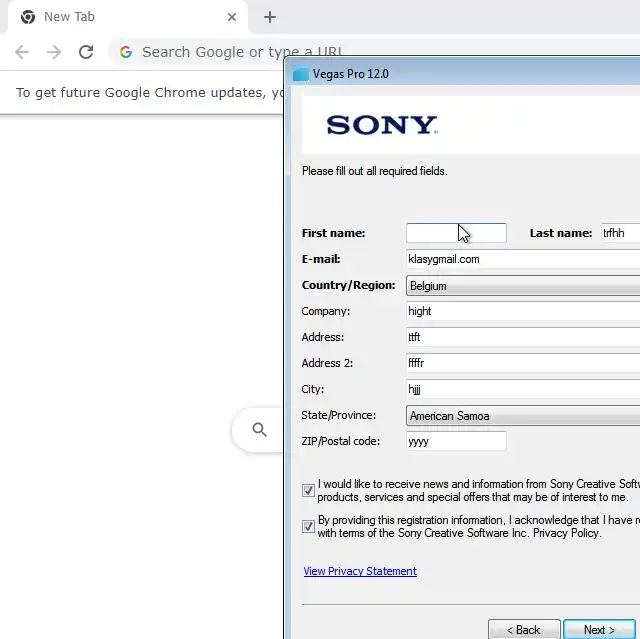Image resolution: width=640 pixels, height=639 pixels.
Task: Click the City field containing hjjj
Action: pos(523,389)
